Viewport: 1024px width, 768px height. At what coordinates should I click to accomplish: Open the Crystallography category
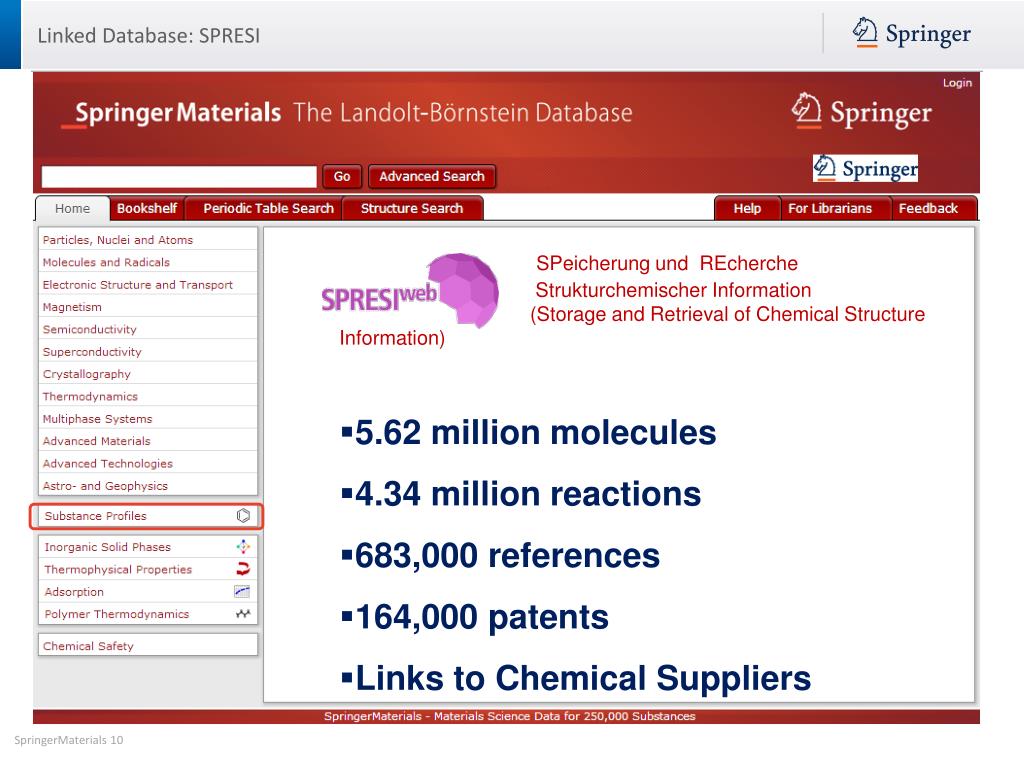148,374
